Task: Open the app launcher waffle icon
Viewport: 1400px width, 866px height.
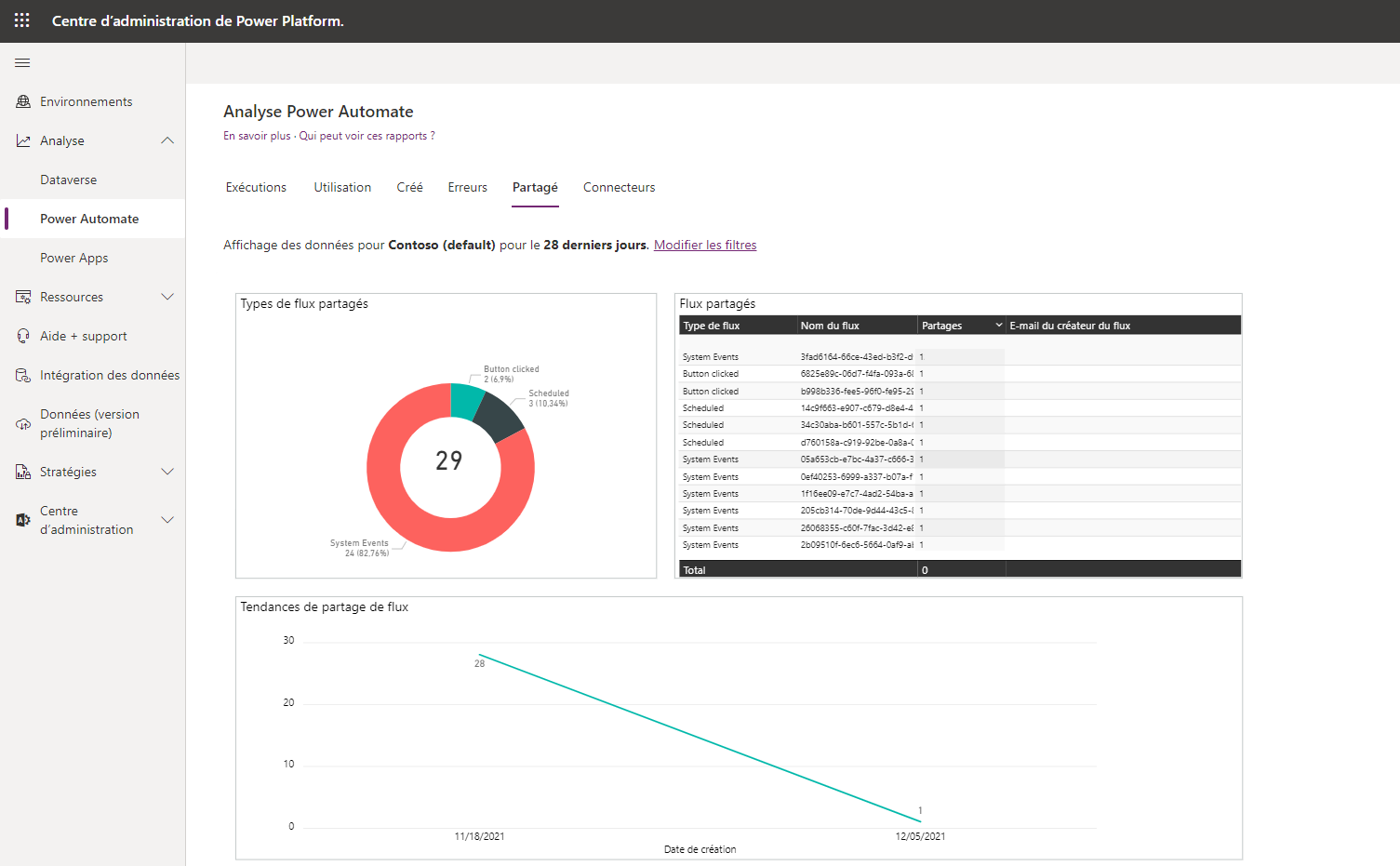Action: point(22,20)
